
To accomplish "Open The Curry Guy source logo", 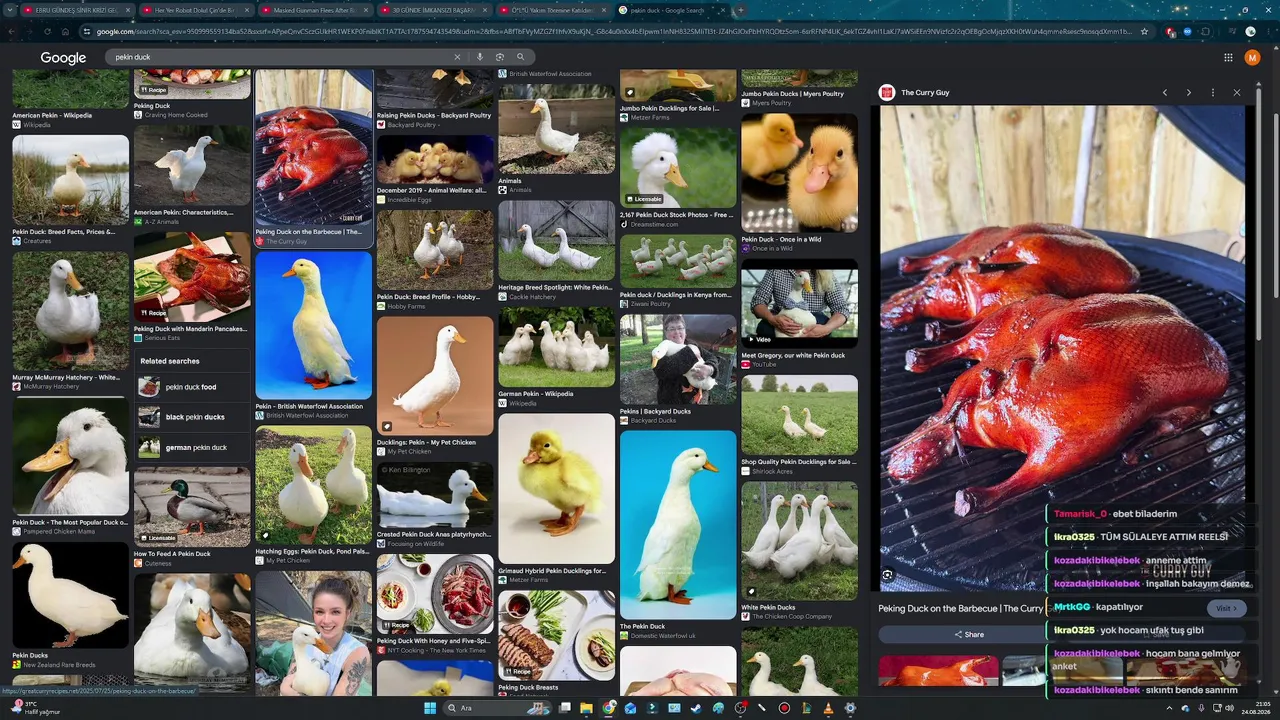I will coord(887,93).
